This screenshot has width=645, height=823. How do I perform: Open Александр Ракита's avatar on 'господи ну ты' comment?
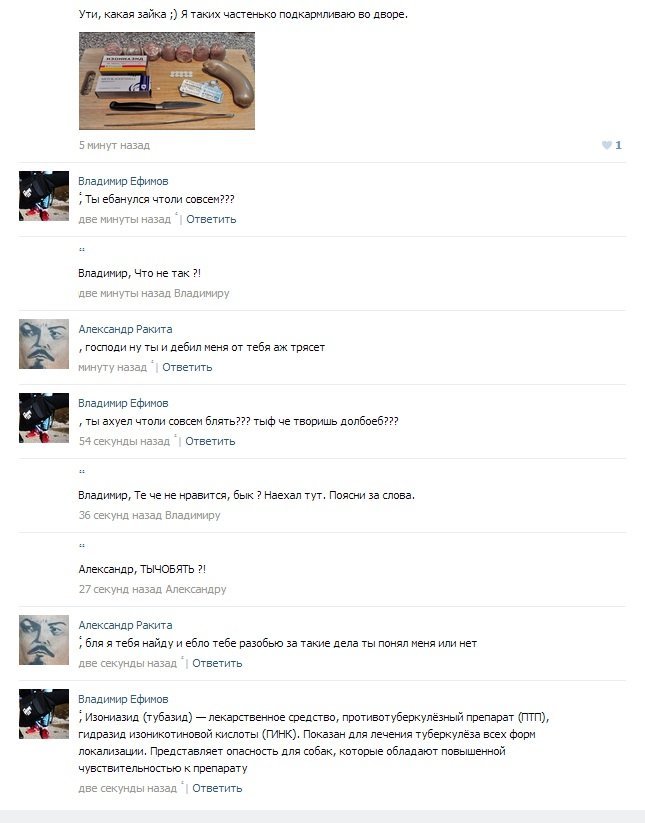point(44,344)
